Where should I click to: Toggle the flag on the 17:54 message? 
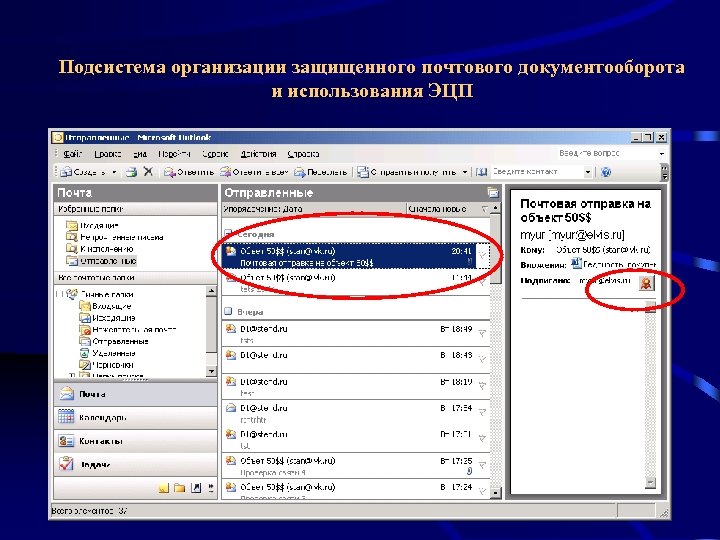482,412
